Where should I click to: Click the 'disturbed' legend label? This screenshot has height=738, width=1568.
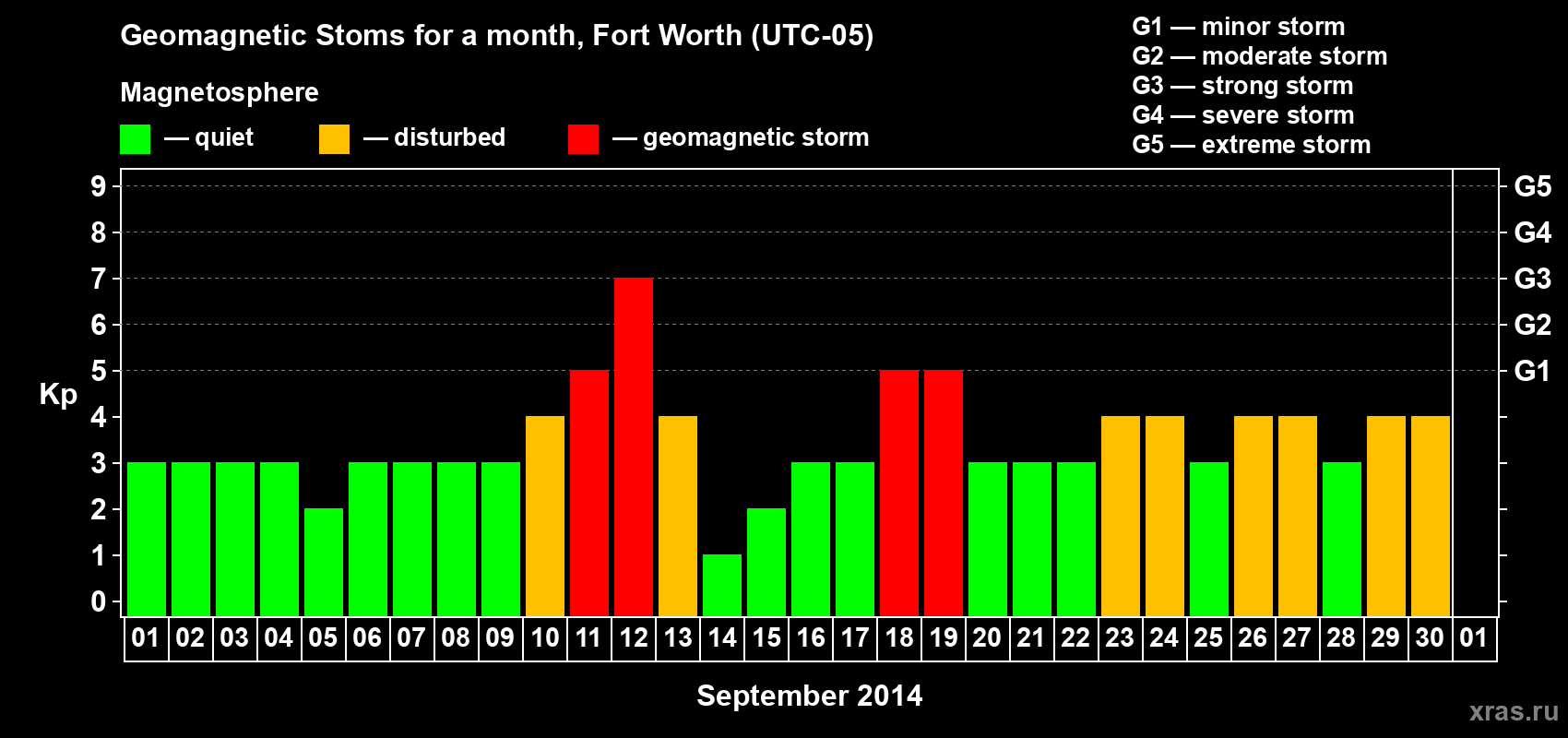tap(450, 137)
